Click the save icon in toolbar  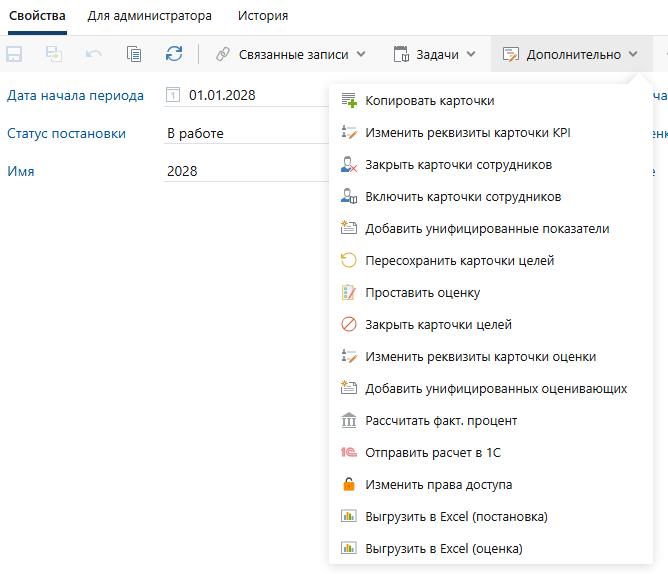16,54
